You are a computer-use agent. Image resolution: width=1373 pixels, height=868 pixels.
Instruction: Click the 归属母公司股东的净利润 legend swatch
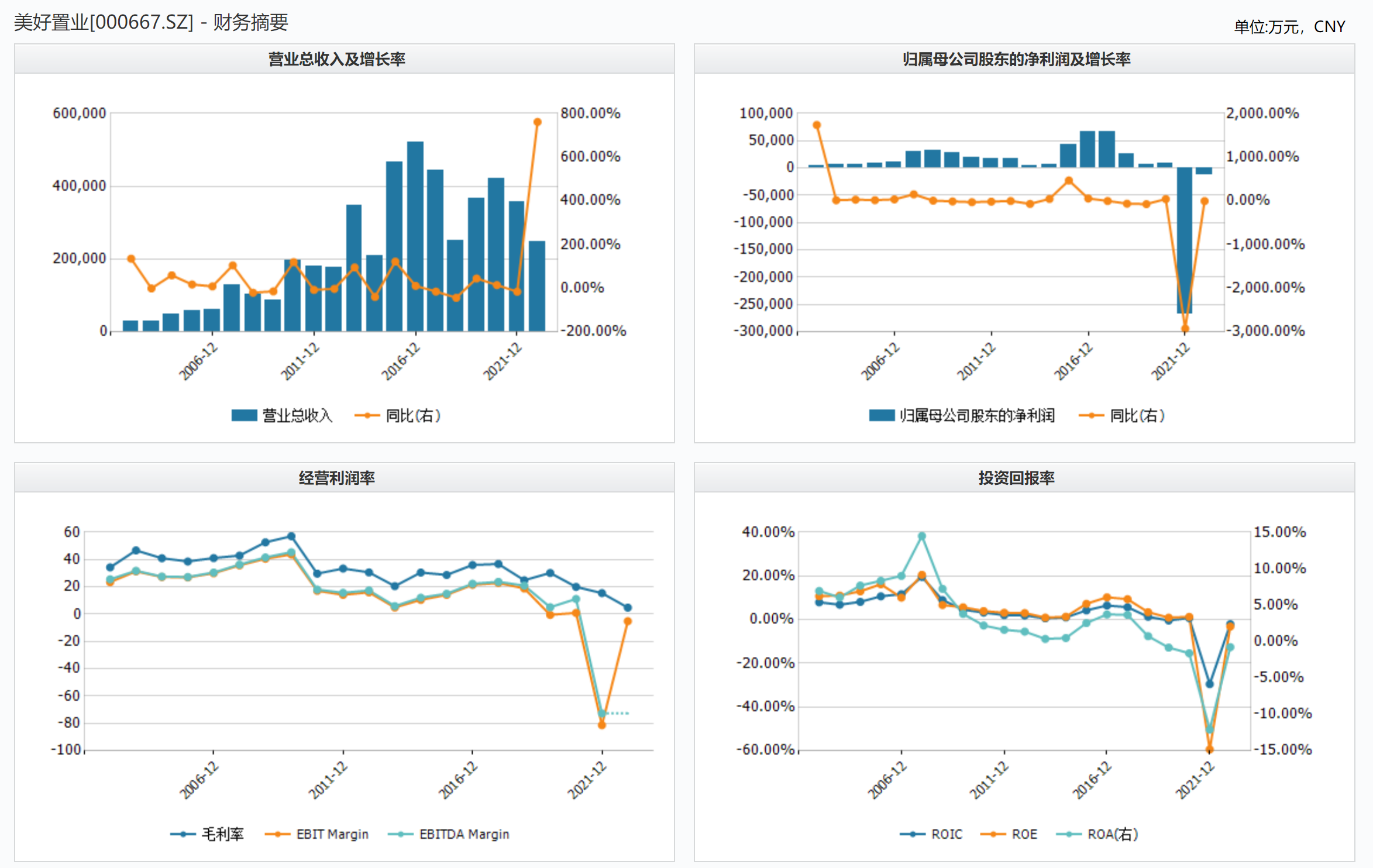click(x=881, y=415)
